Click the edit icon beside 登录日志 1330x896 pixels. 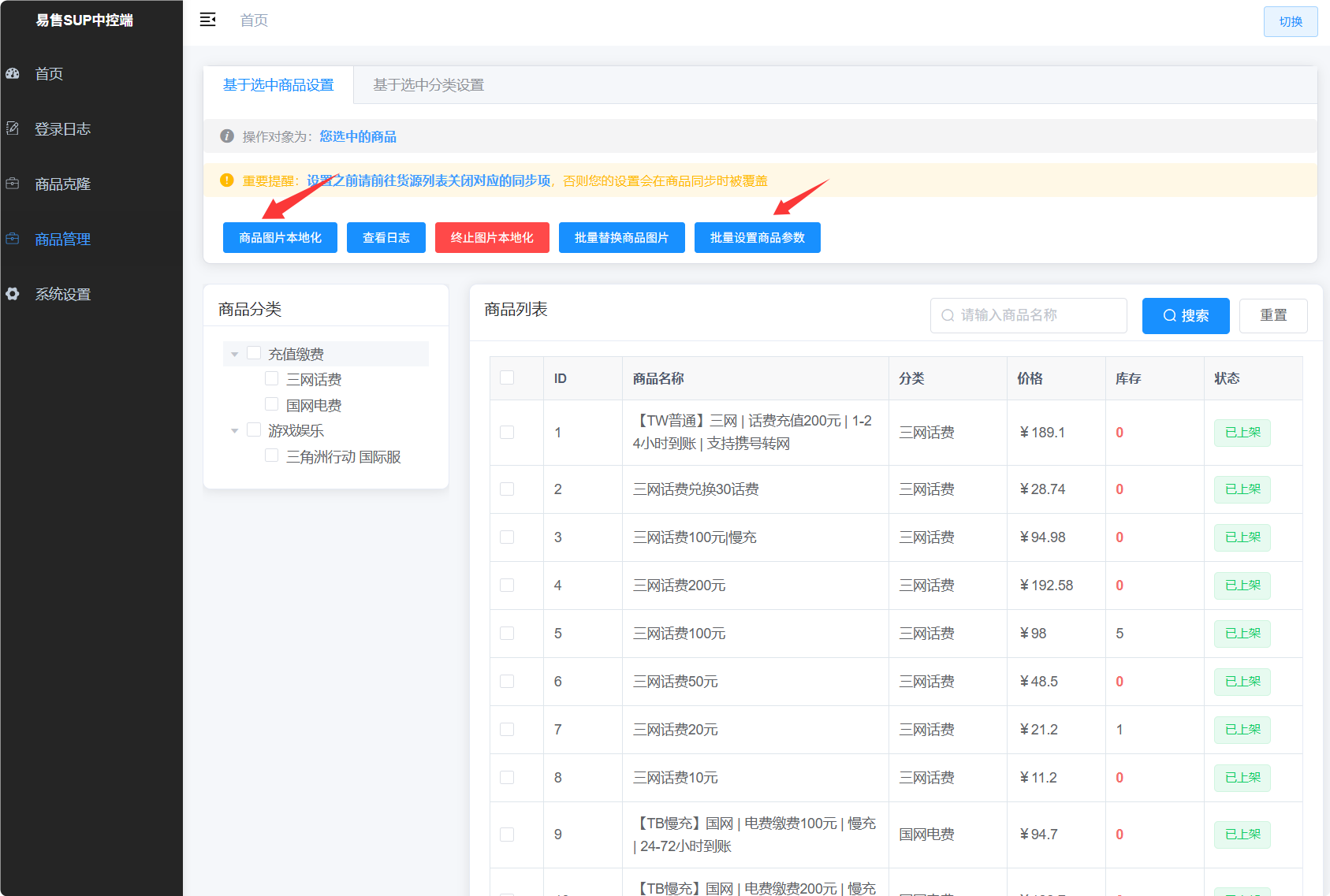point(13,128)
